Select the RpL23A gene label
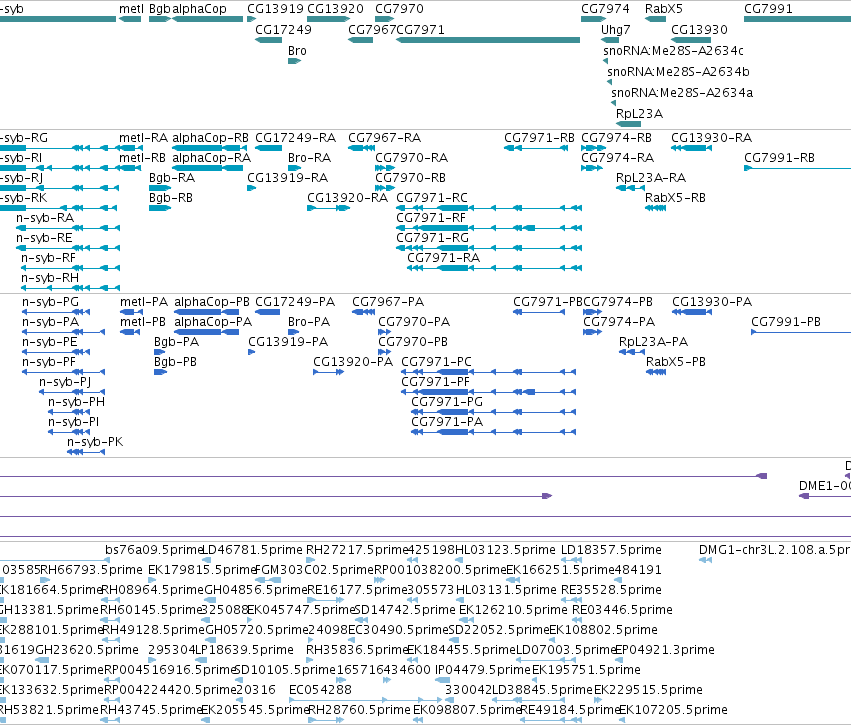 point(639,114)
